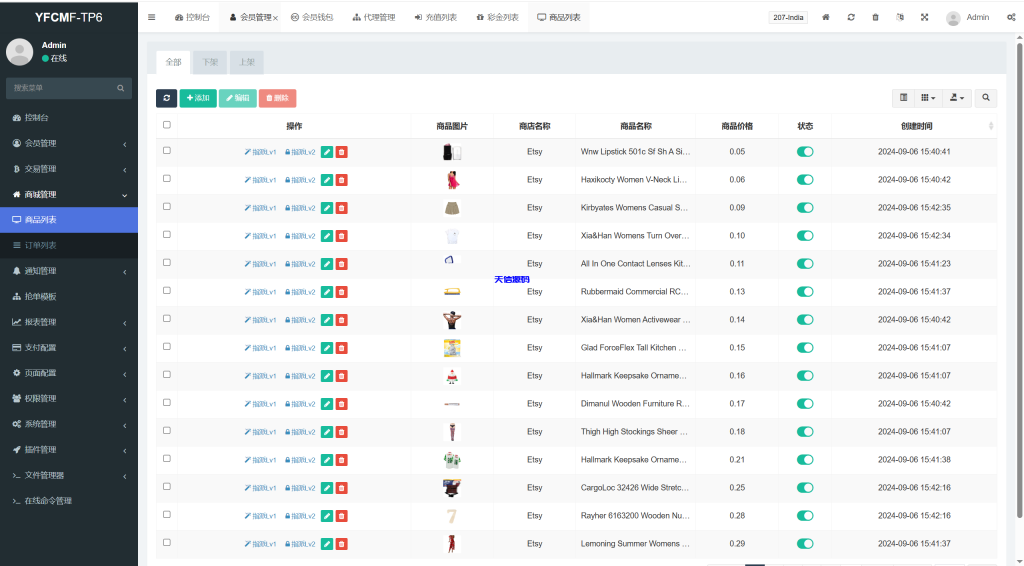The image size is (1024, 566).
Task: Click red delete icon for Glad ForceFlex row
Action: coord(341,348)
